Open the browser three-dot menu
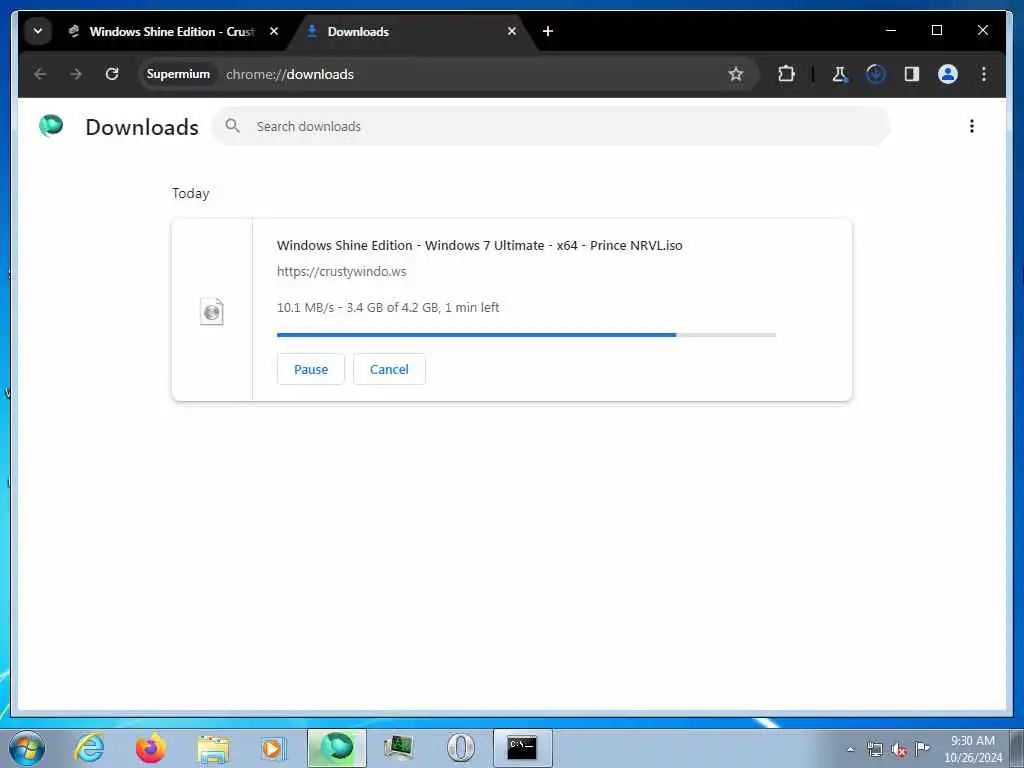This screenshot has width=1024, height=768. [984, 74]
